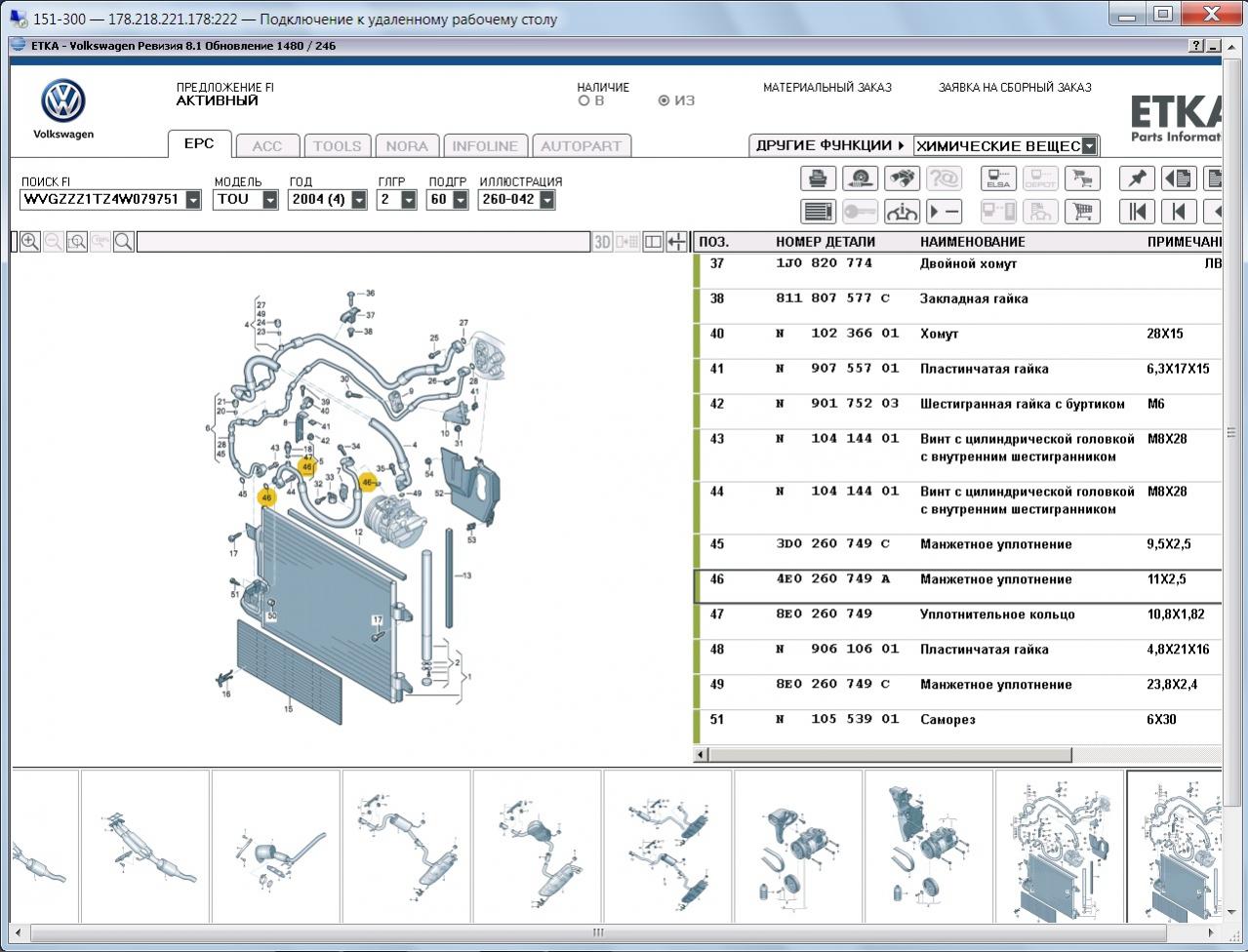
Task: Click the remote desktop window vertical scrollbar
Action: (1233, 433)
